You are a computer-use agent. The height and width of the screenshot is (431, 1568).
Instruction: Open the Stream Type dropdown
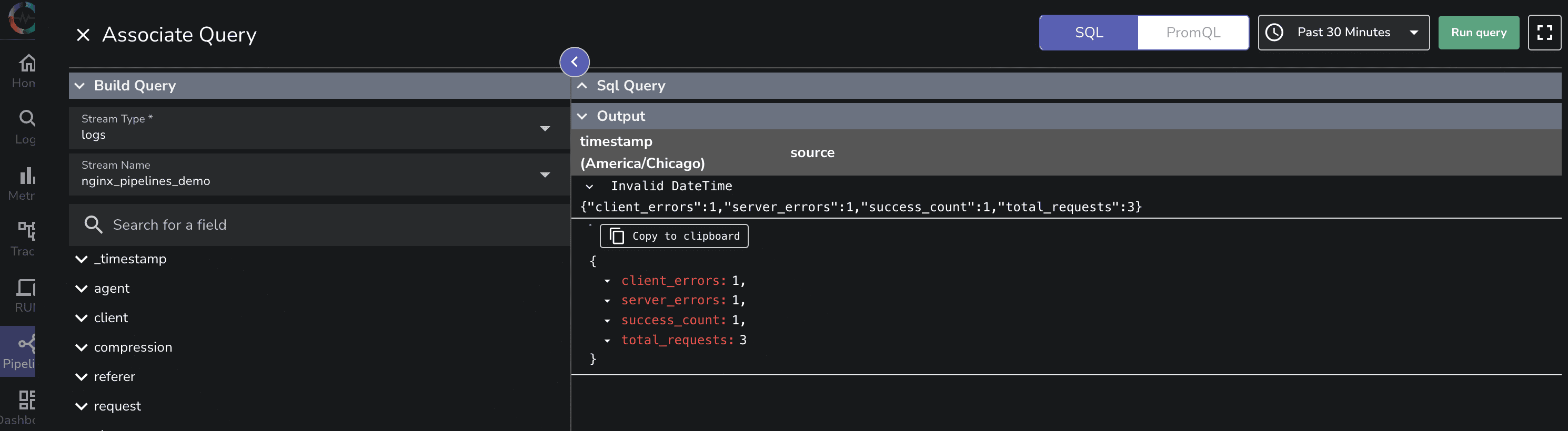319,128
